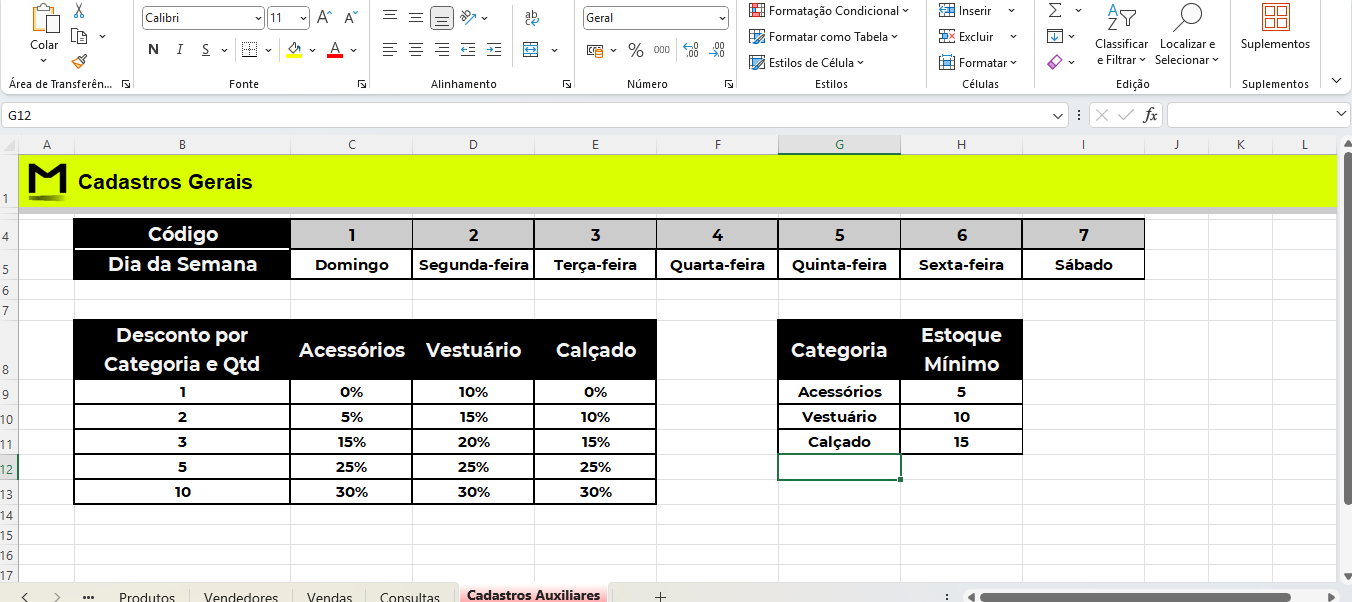Click the text orientation icon

[x=470, y=17]
